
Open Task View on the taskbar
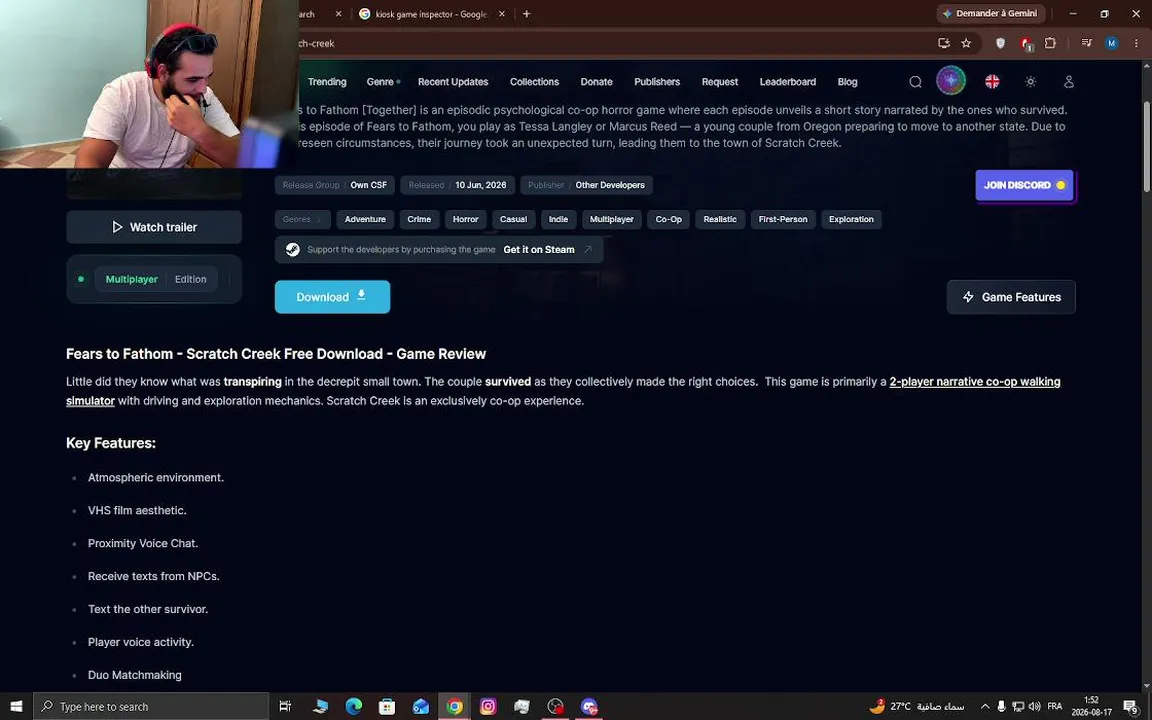click(285, 707)
